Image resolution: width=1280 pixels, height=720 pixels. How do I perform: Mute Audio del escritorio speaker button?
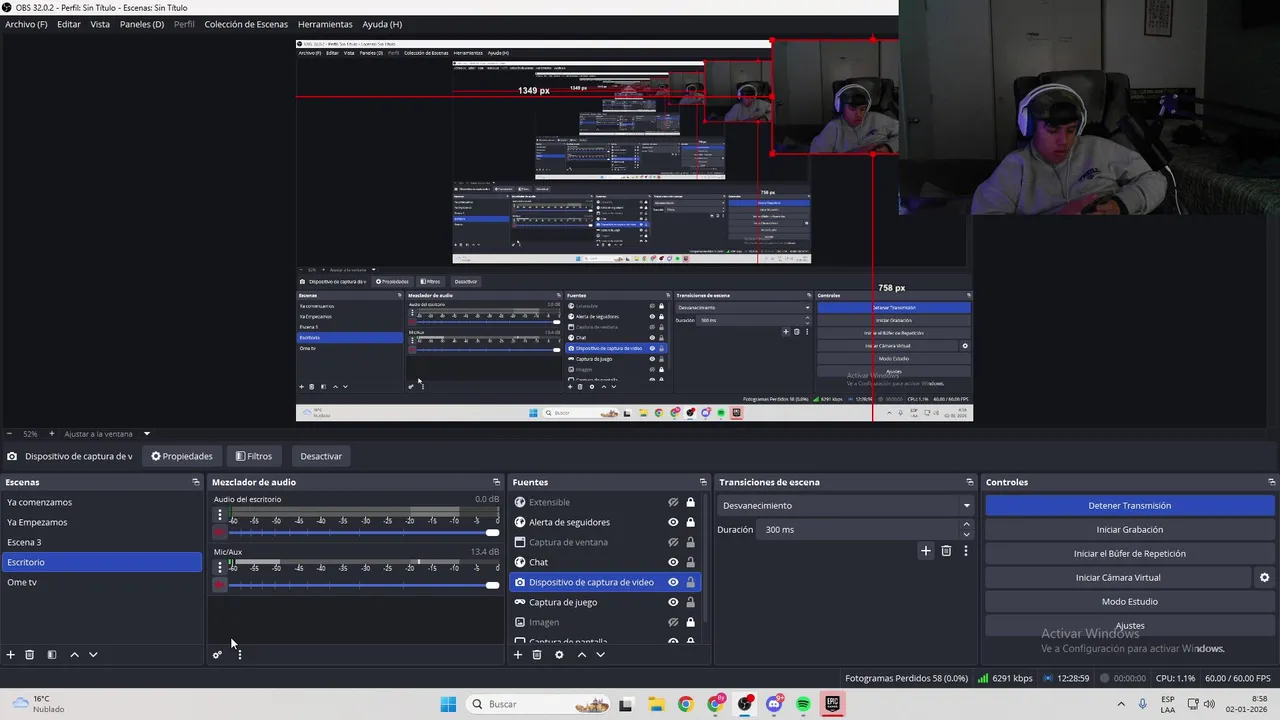tap(220, 532)
